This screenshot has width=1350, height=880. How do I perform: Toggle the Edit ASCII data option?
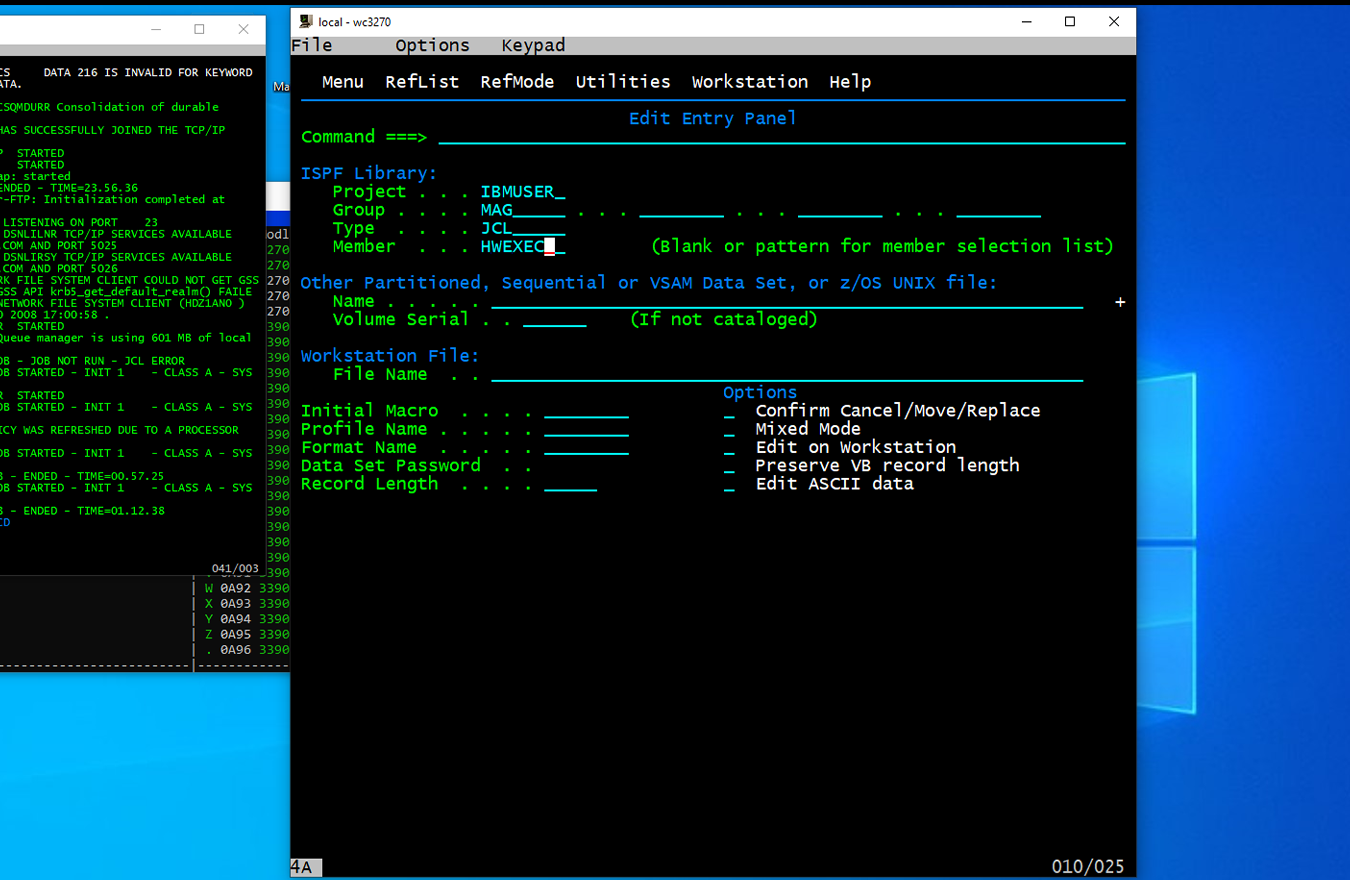coord(730,484)
